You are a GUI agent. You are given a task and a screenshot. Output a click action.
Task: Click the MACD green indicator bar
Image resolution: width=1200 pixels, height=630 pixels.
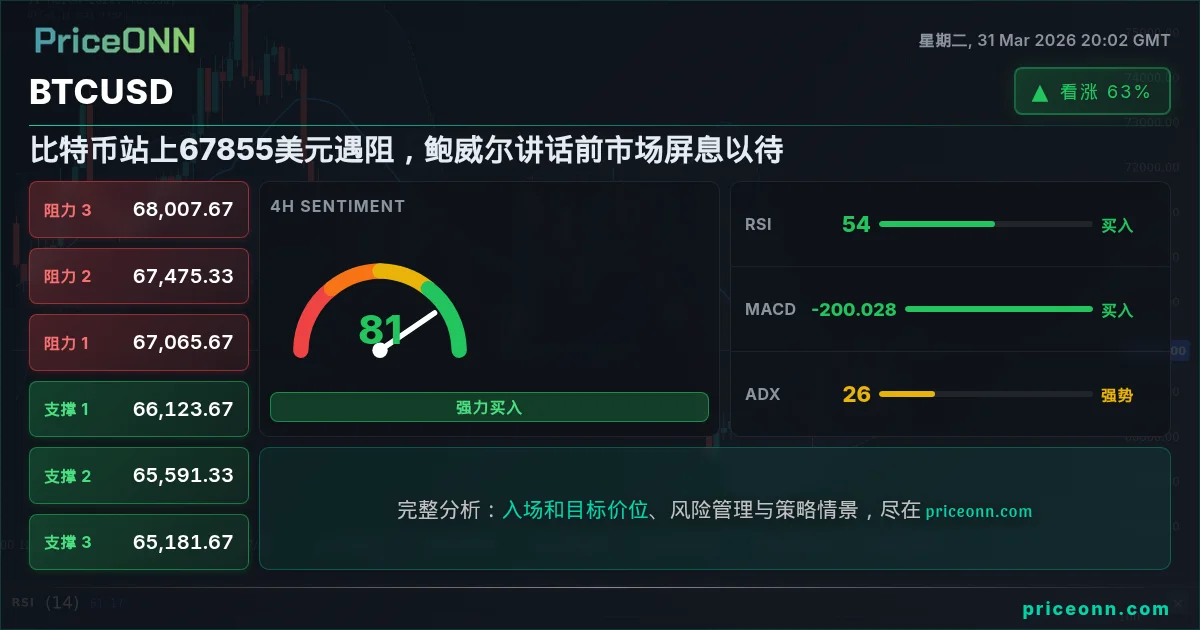pos(998,309)
